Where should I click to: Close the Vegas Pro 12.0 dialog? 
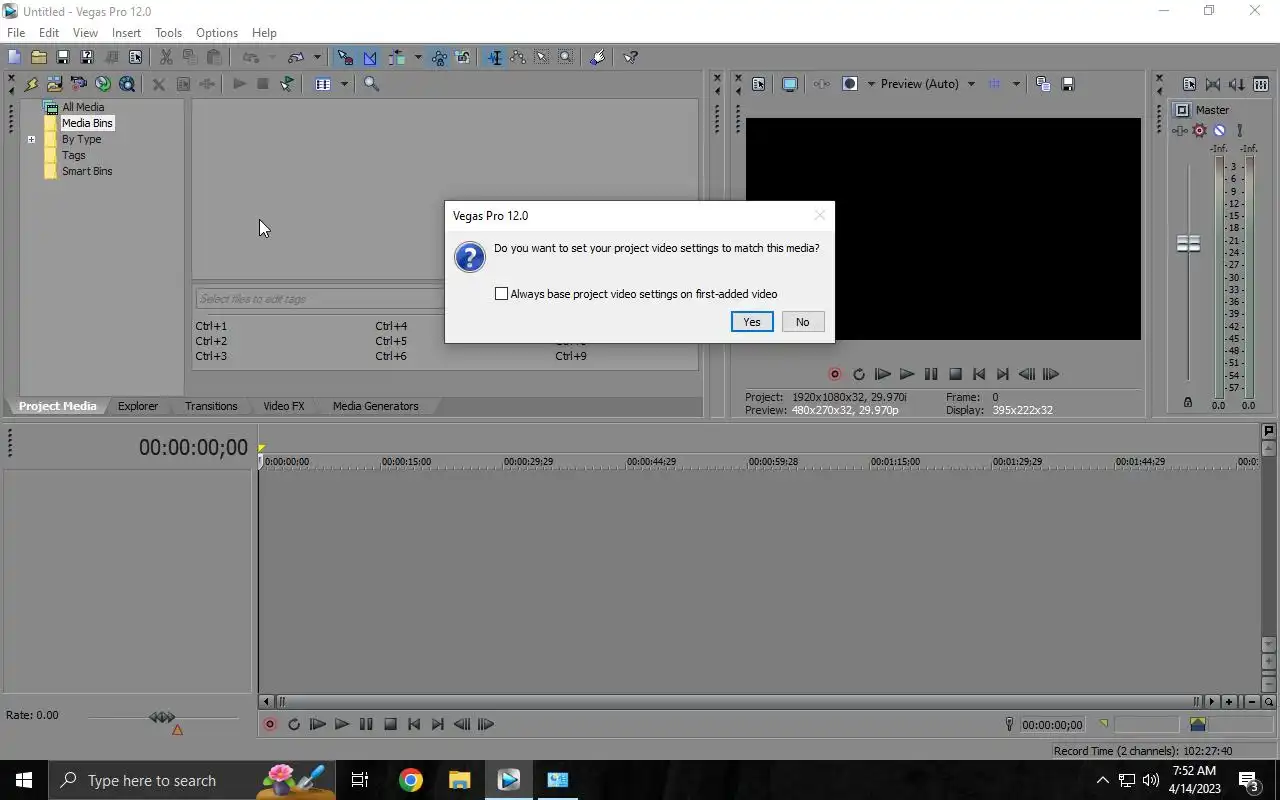(x=820, y=215)
